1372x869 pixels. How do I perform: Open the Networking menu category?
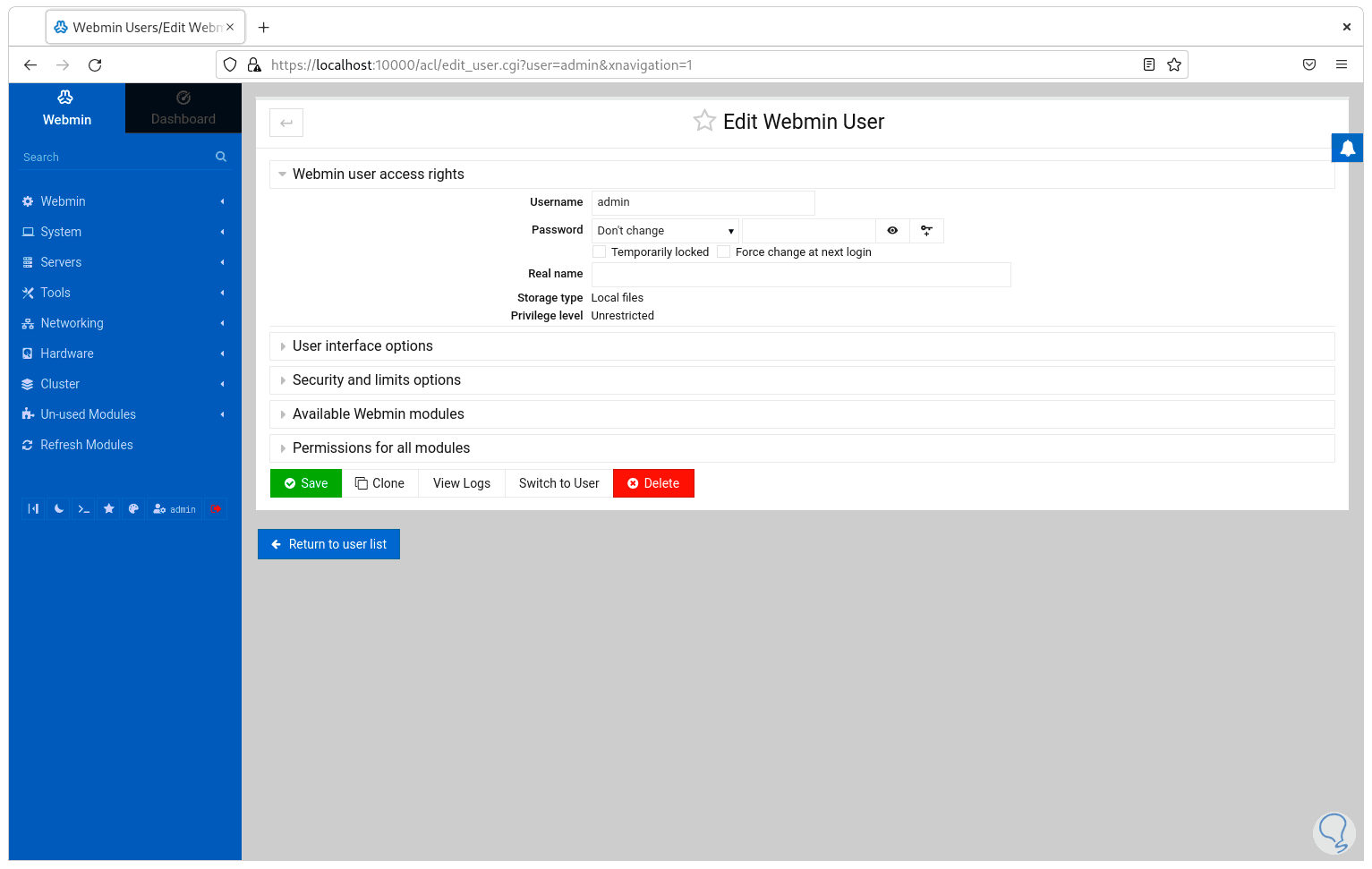click(x=125, y=323)
